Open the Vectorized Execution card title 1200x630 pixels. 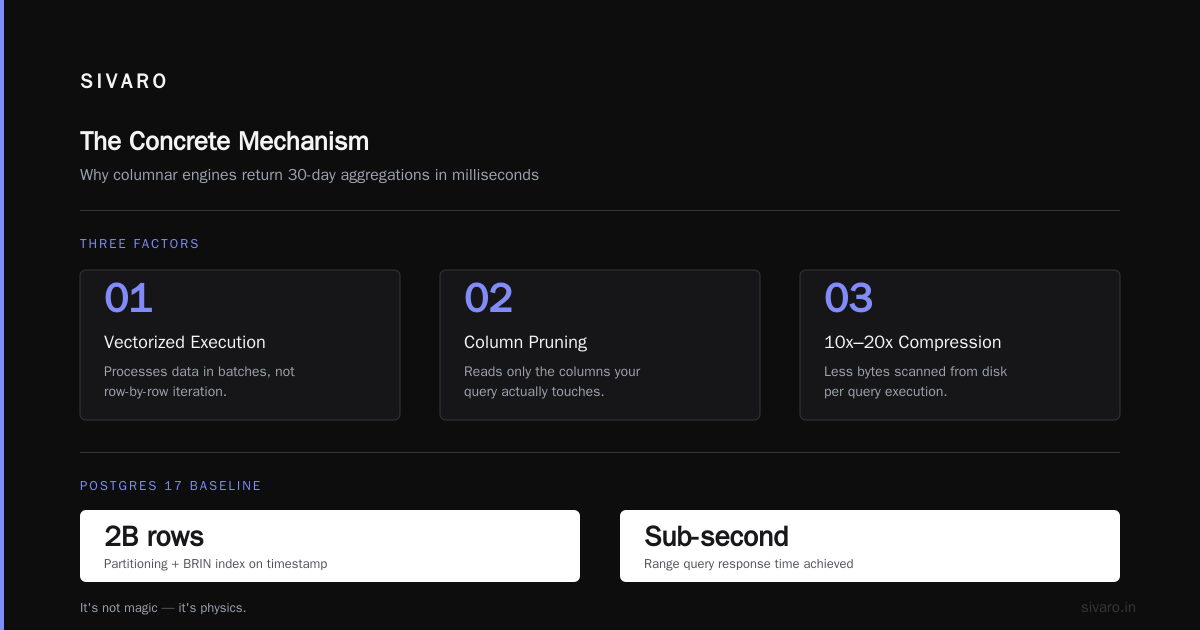(x=185, y=342)
